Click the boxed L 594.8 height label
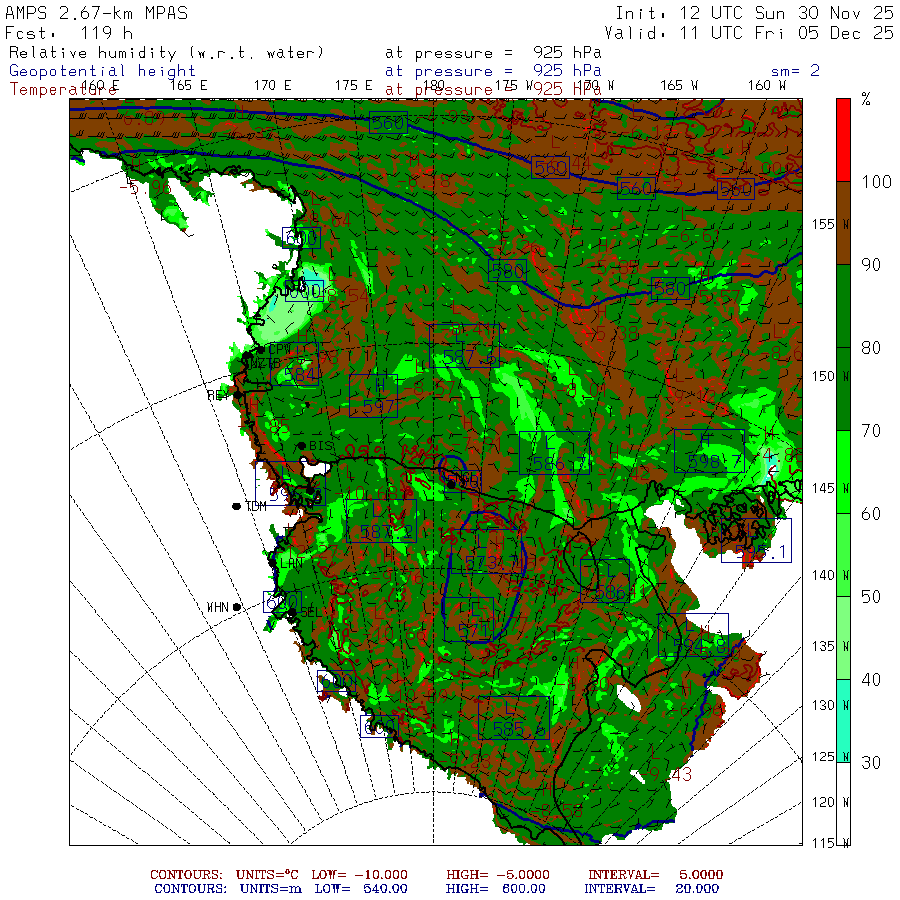This screenshot has height=900, width=900. 693,635
